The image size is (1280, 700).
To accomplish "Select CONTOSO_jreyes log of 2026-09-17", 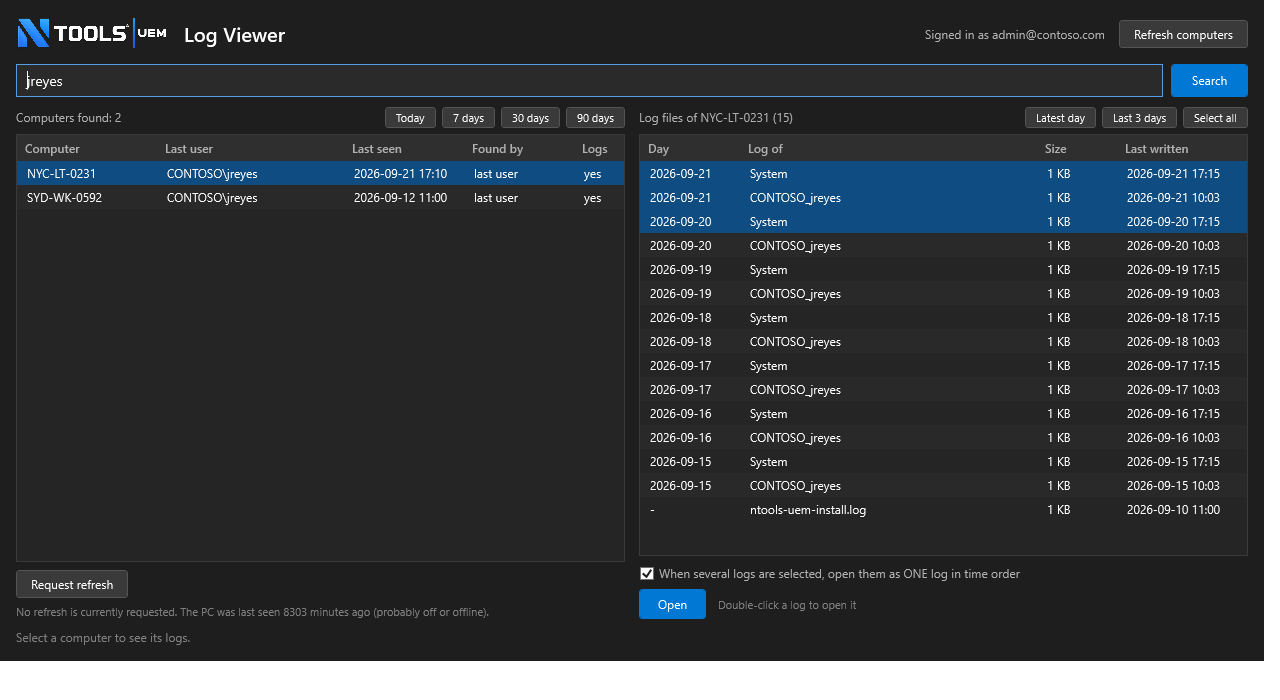I will point(943,390).
